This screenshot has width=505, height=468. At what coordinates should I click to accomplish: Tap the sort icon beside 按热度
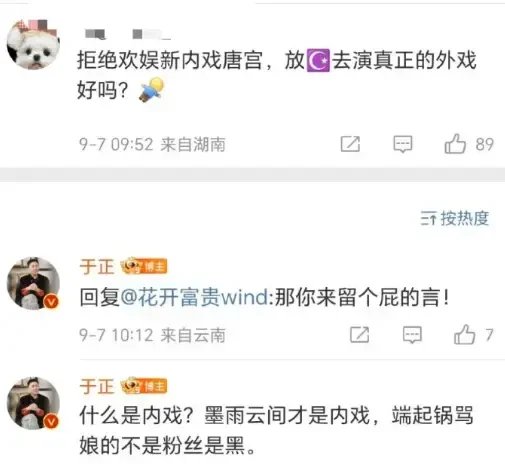(428, 218)
